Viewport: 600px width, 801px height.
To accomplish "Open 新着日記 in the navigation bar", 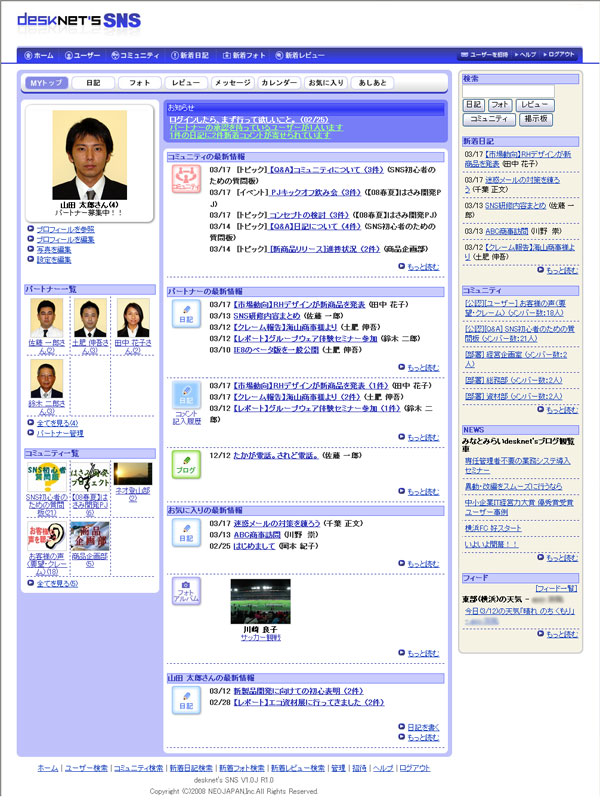I will (x=190, y=55).
